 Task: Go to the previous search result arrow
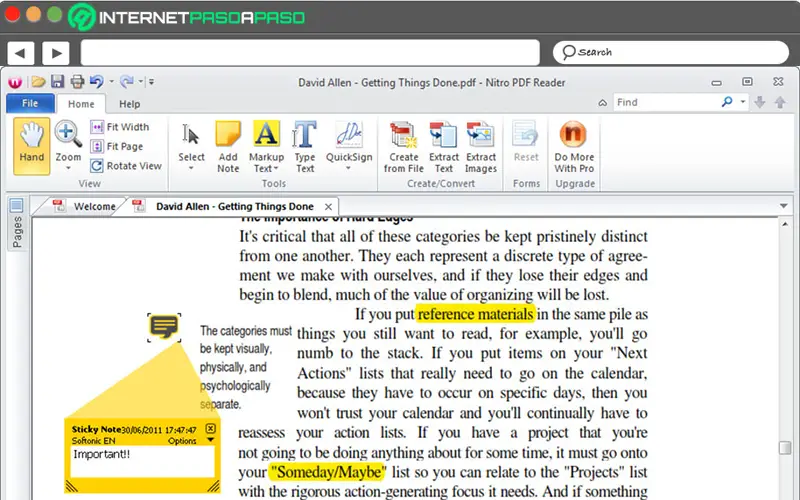pos(780,102)
